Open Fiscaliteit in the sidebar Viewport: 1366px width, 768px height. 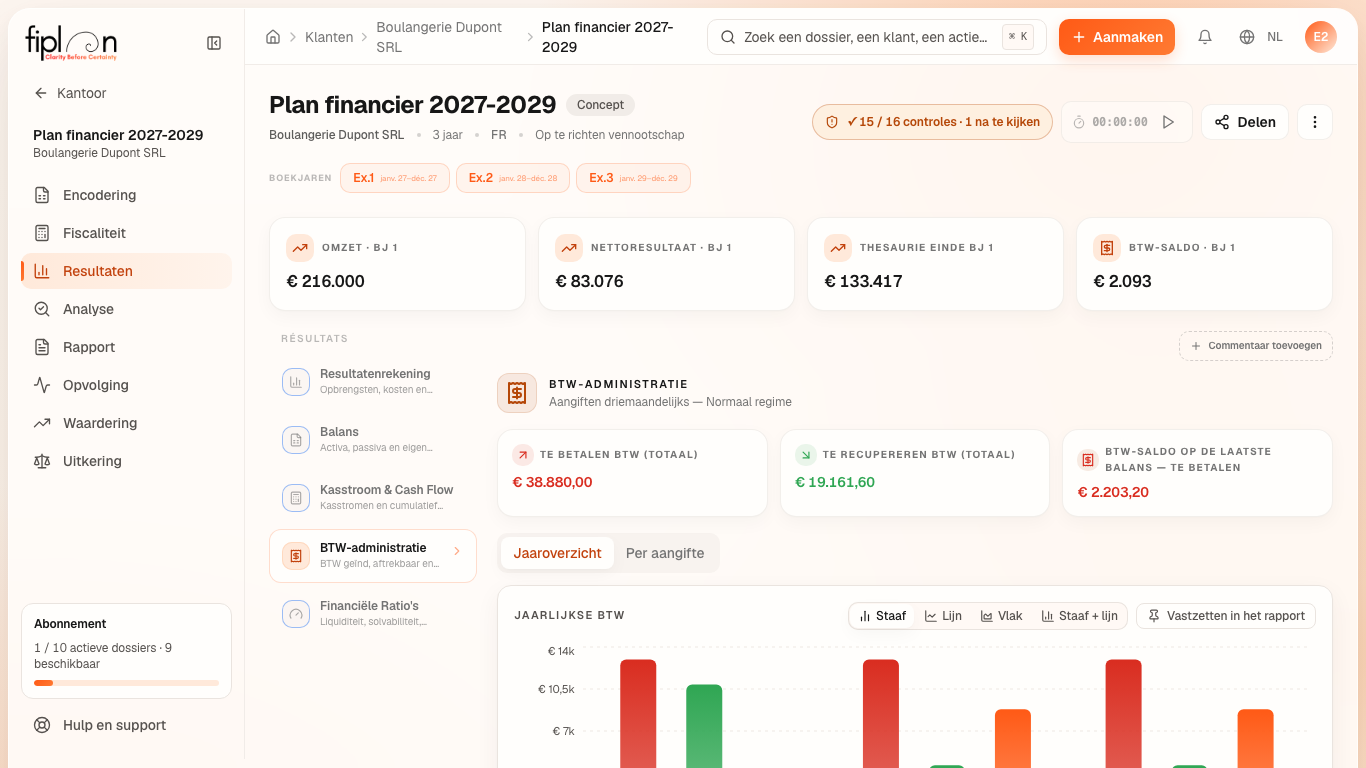click(126, 233)
